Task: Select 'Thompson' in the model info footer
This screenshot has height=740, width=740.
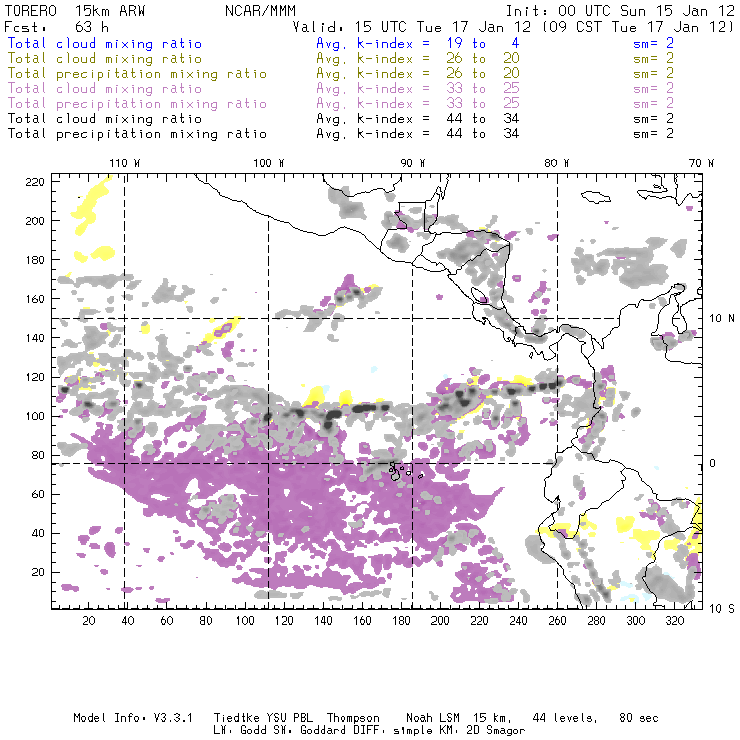Action: coord(353,718)
